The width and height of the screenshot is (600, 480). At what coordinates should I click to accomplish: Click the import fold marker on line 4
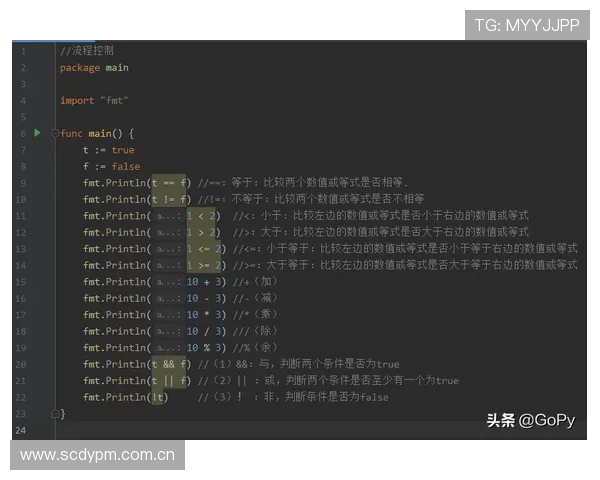tap(56, 100)
